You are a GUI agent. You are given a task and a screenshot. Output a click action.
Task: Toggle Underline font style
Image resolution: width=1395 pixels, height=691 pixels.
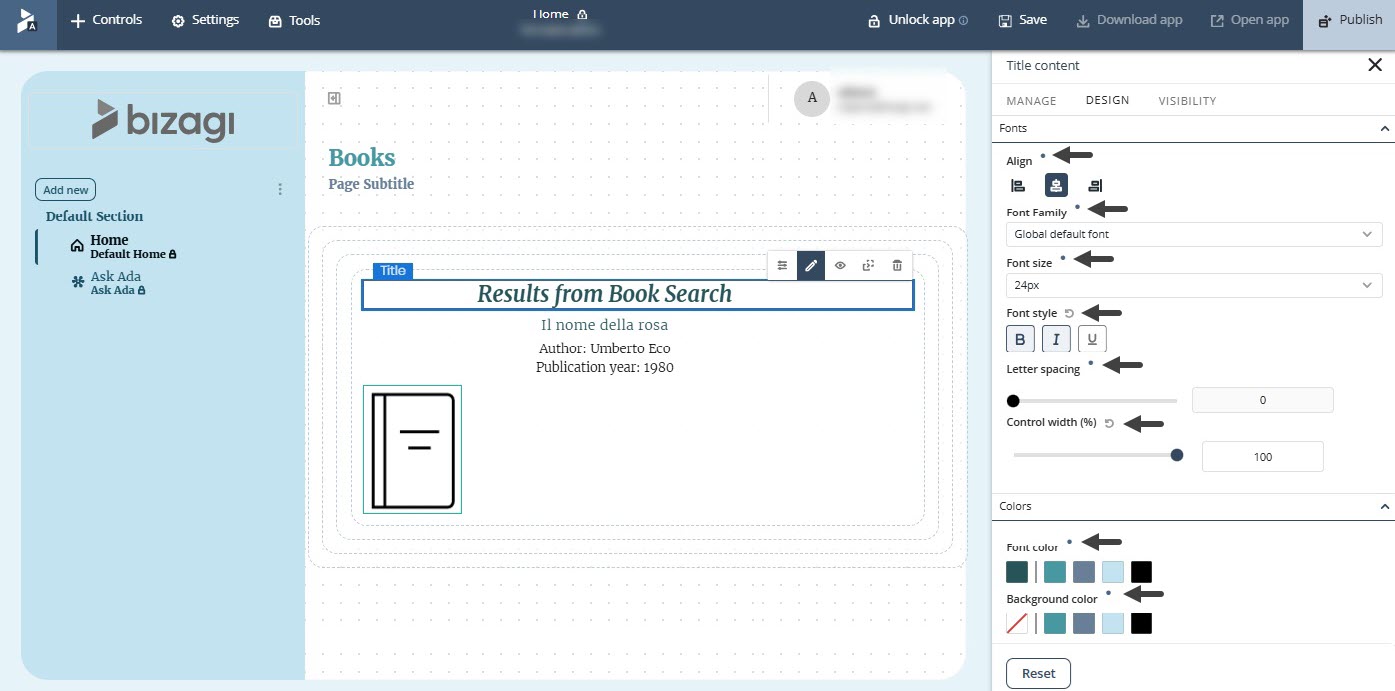(x=1092, y=339)
